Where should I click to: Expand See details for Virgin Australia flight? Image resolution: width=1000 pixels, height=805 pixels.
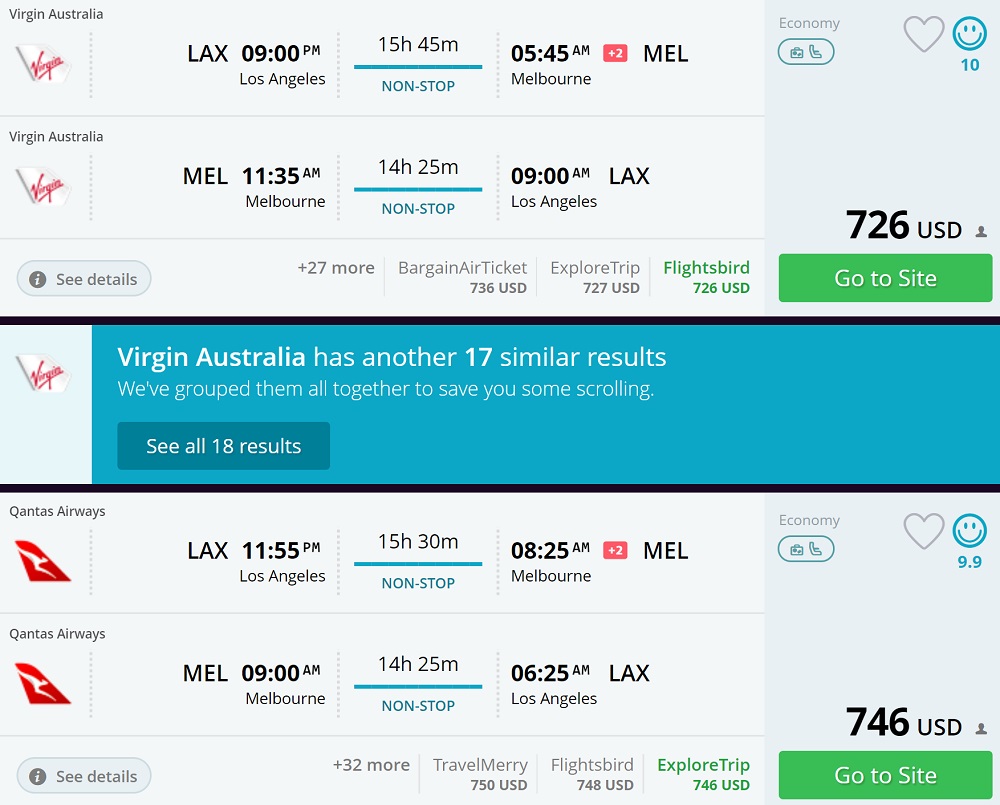pyautogui.click(x=84, y=279)
